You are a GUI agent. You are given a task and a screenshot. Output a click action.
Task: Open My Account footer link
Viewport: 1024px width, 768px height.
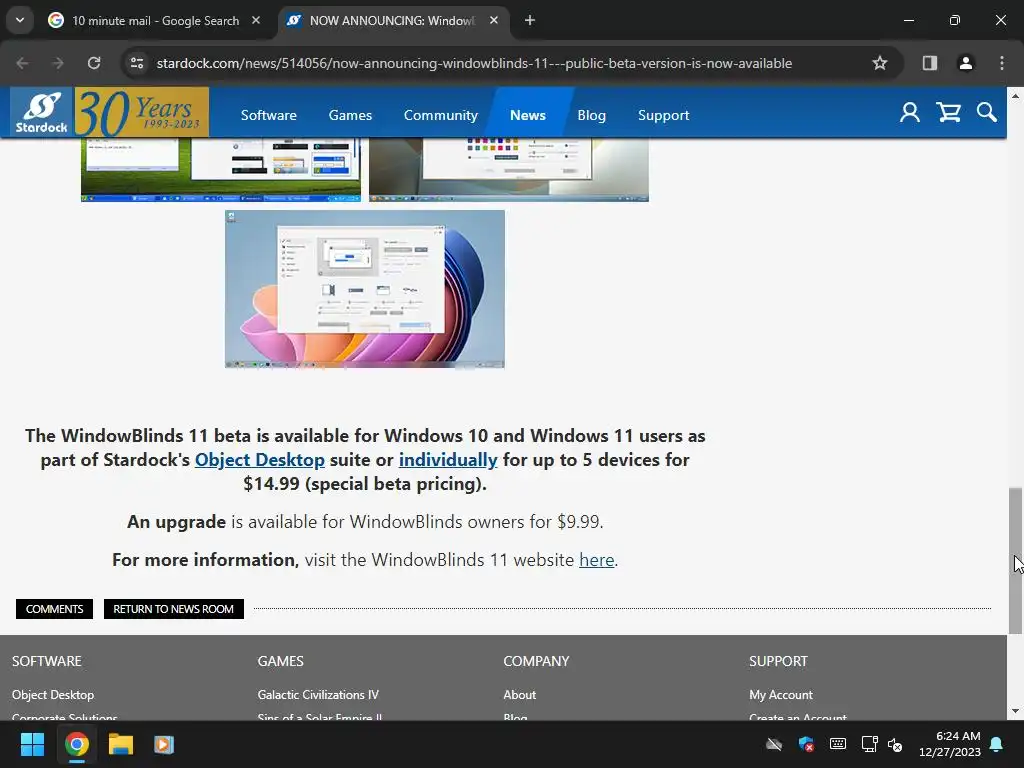[780, 695]
